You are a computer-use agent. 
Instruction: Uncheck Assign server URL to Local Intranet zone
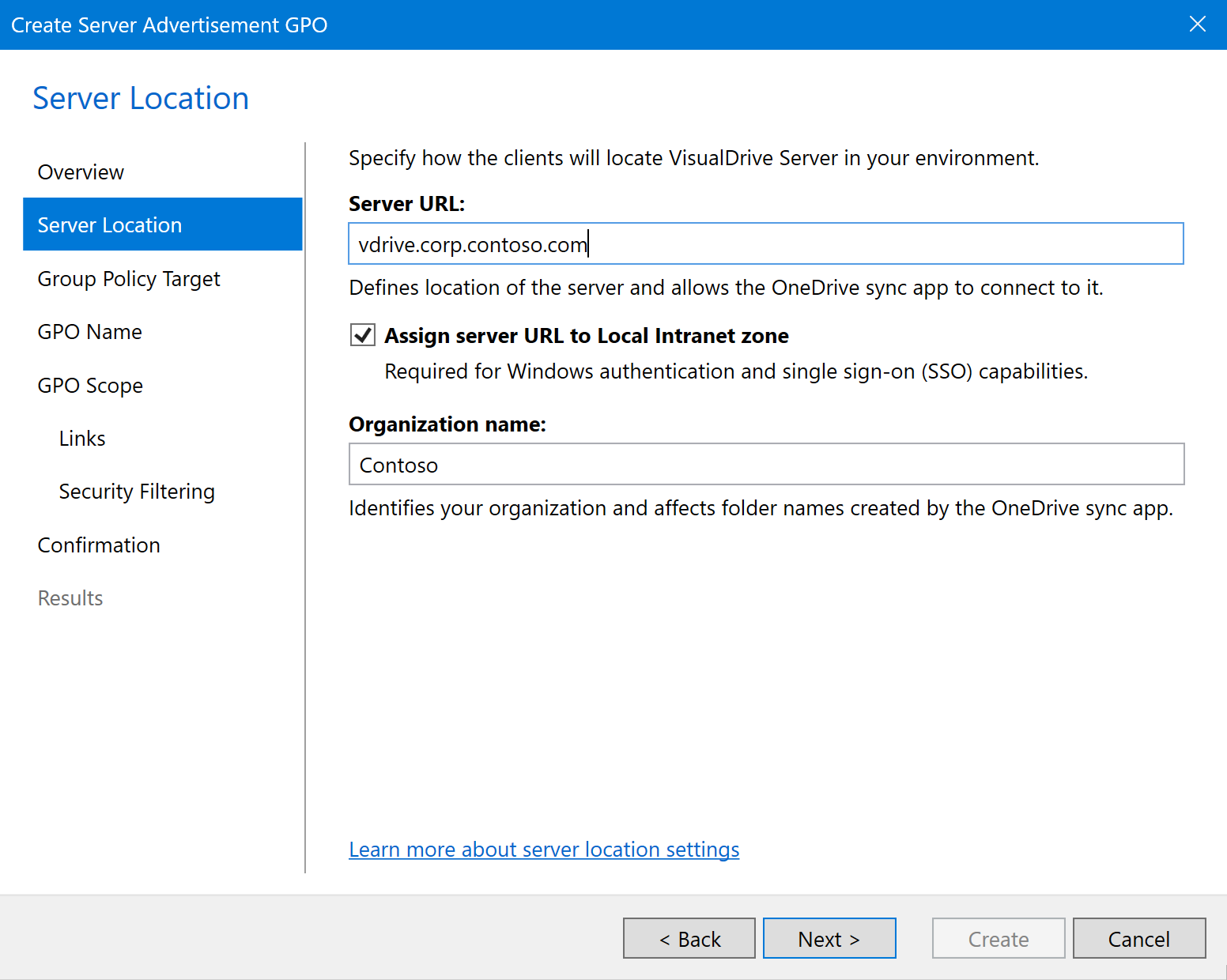363,335
